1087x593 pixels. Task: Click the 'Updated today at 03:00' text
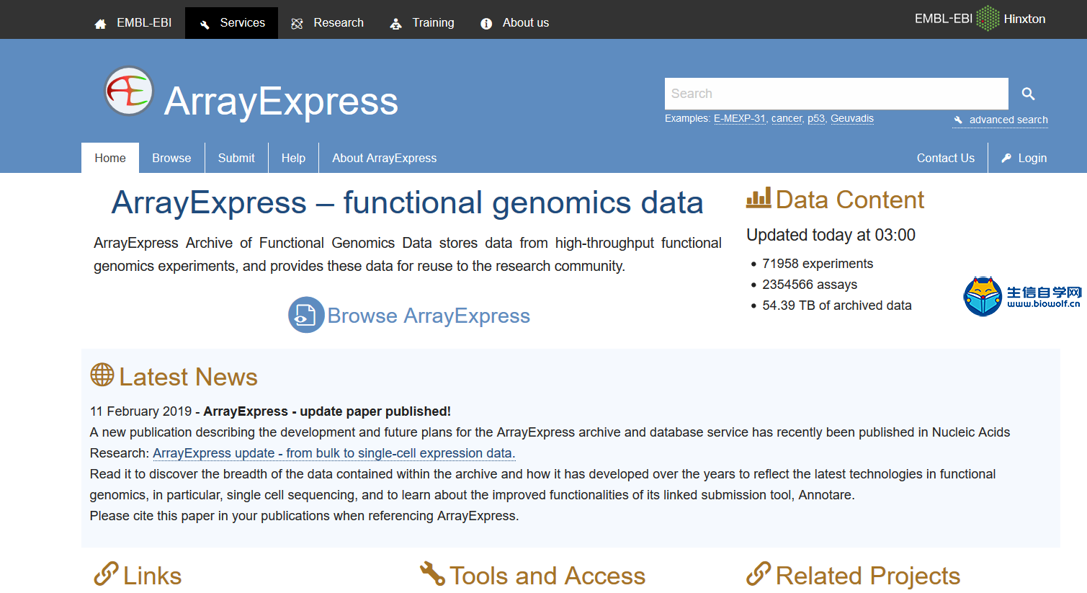coord(831,235)
